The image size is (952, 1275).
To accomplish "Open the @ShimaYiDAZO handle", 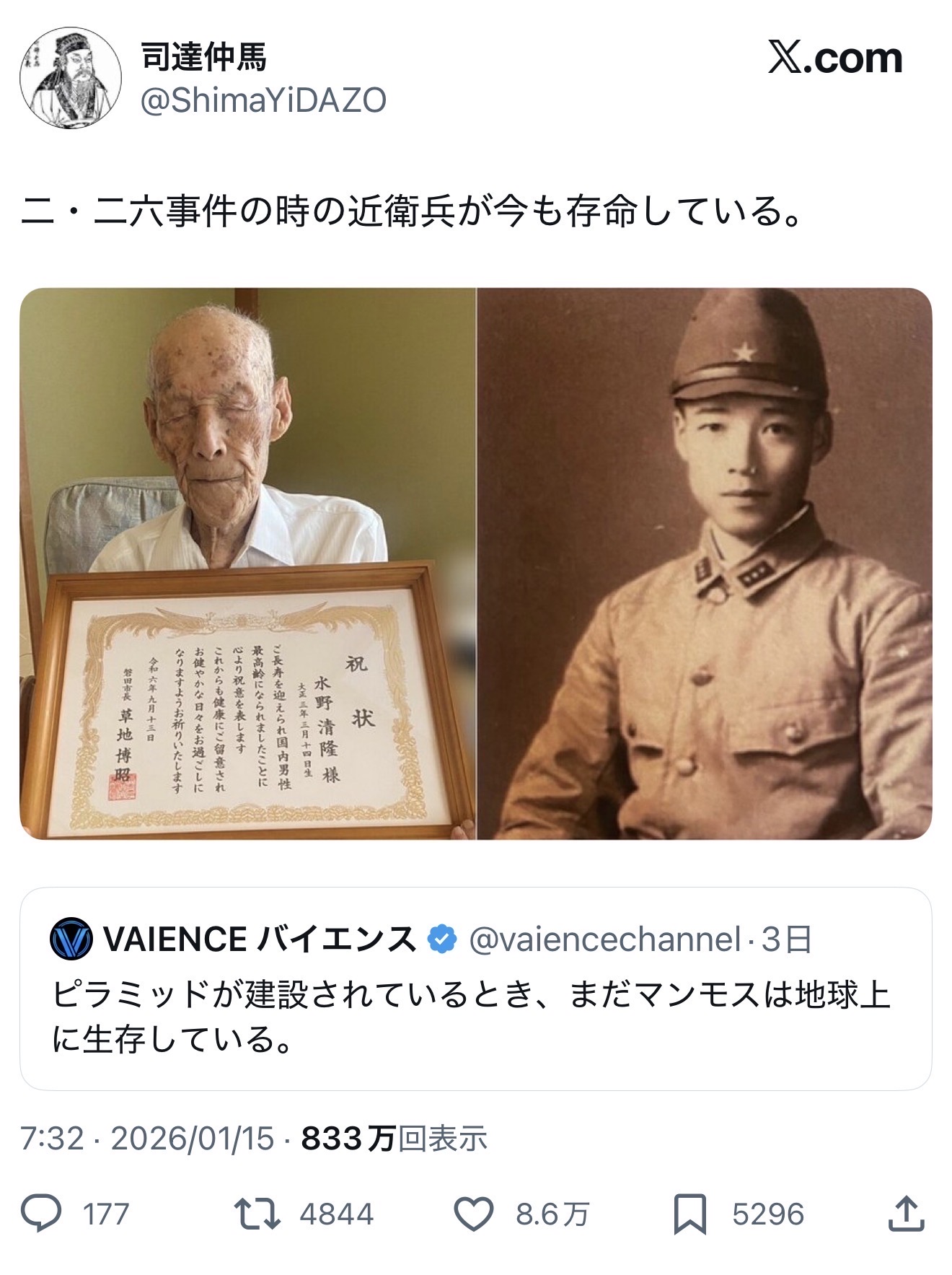I will 263,100.
